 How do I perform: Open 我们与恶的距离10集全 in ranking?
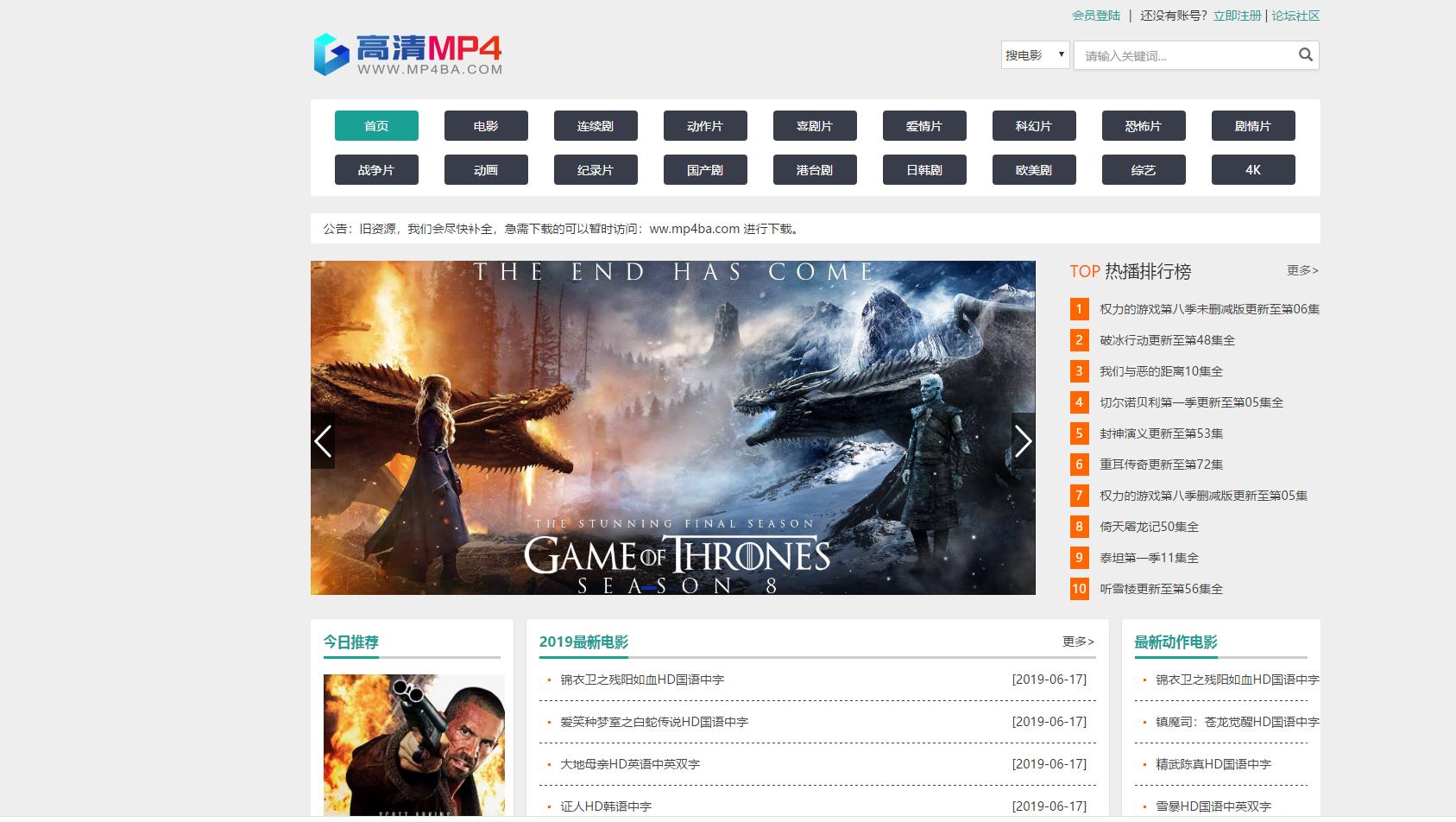point(1161,371)
